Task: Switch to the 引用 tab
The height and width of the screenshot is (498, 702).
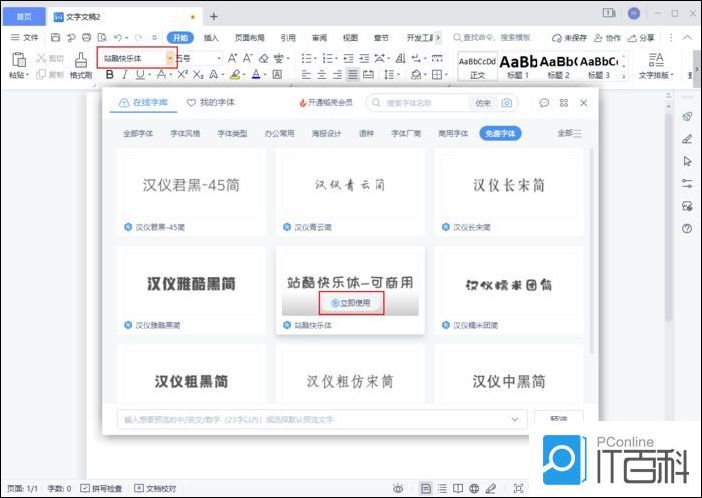Action: [288, 38]
